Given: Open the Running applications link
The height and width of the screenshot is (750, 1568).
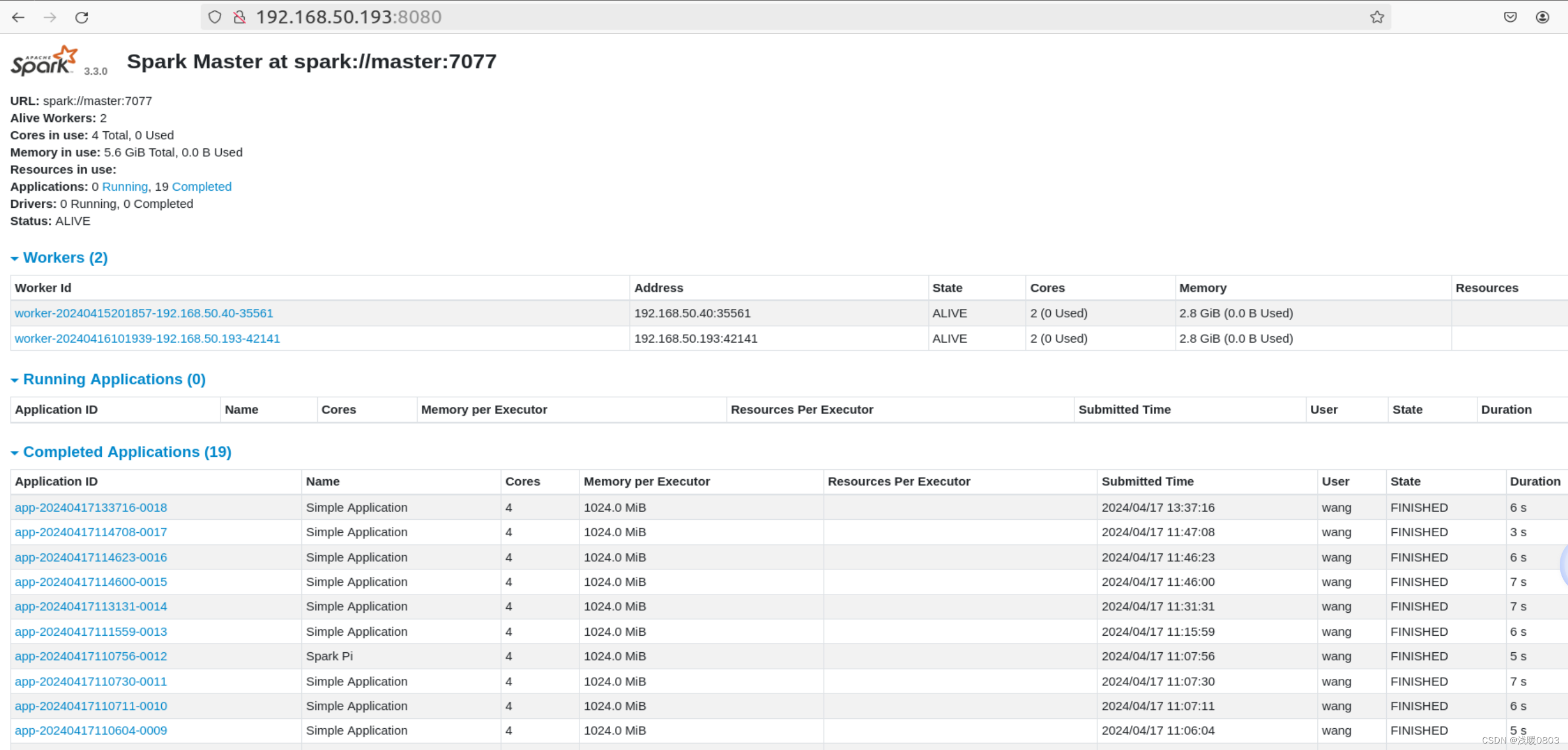Looking at the screenshot, I should click(125, 187).
